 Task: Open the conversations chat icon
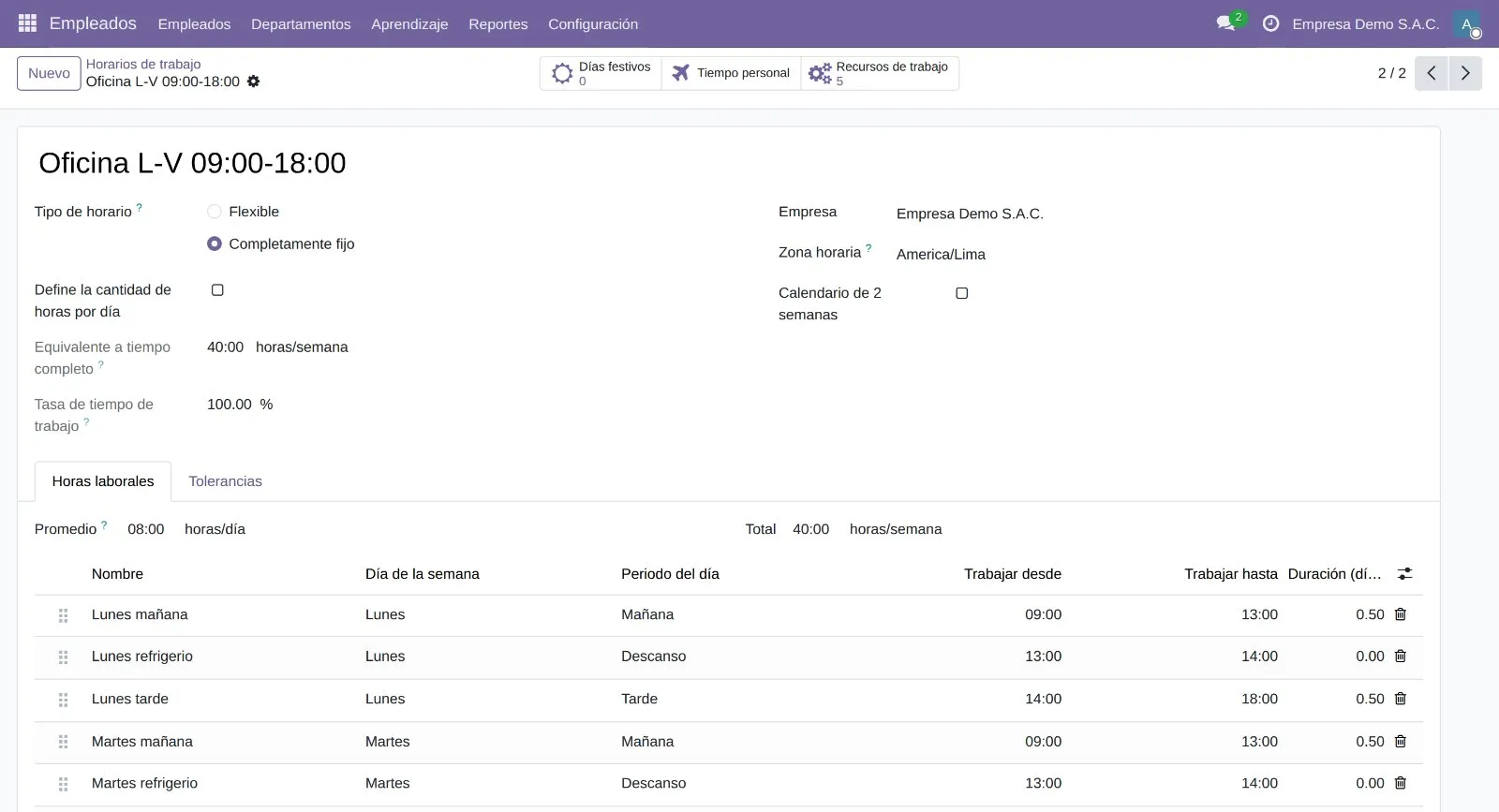[x=1225, y=23]
